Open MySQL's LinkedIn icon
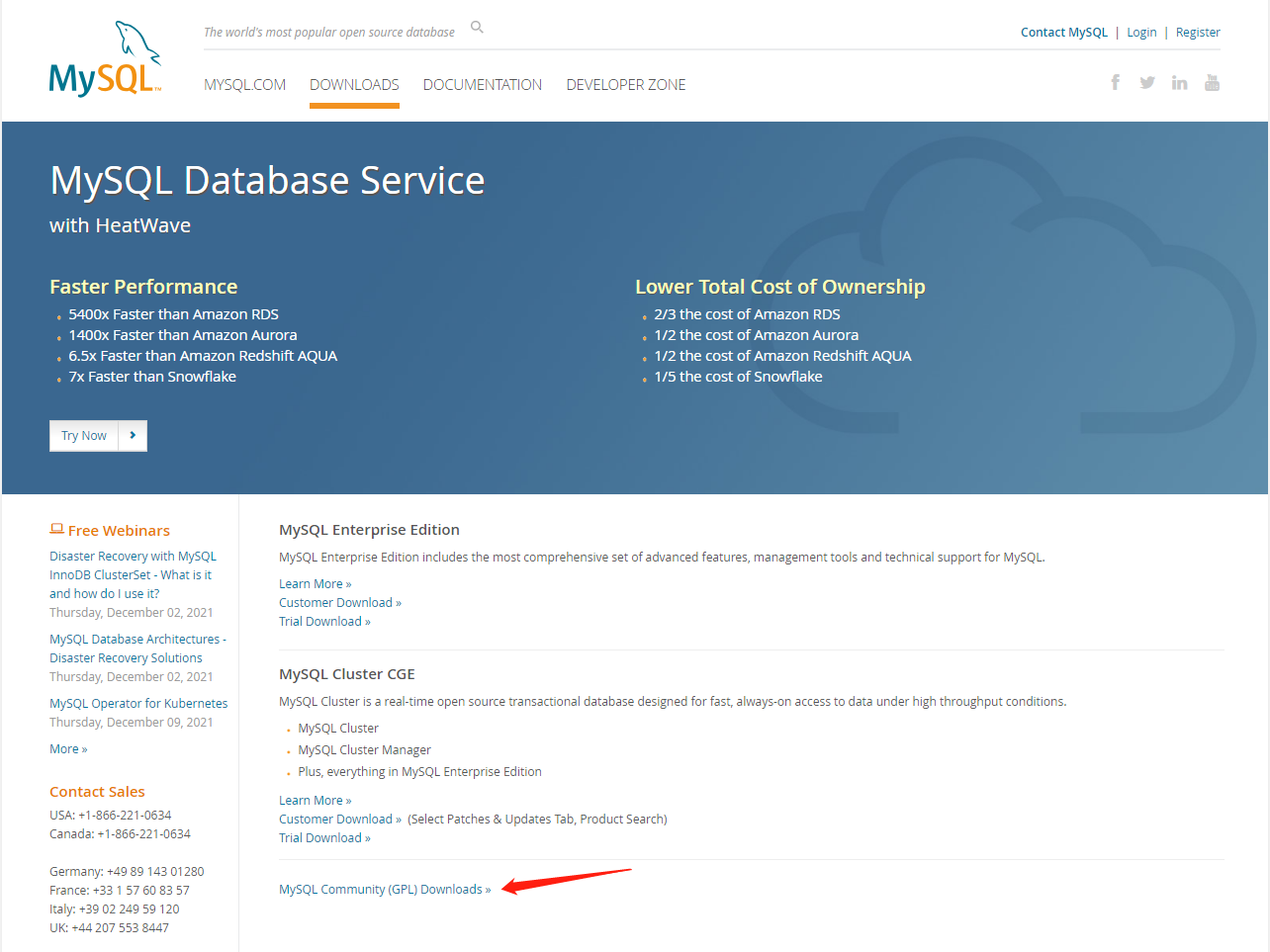Screen dimensions: 1270x952 [x=1179, y=82]
